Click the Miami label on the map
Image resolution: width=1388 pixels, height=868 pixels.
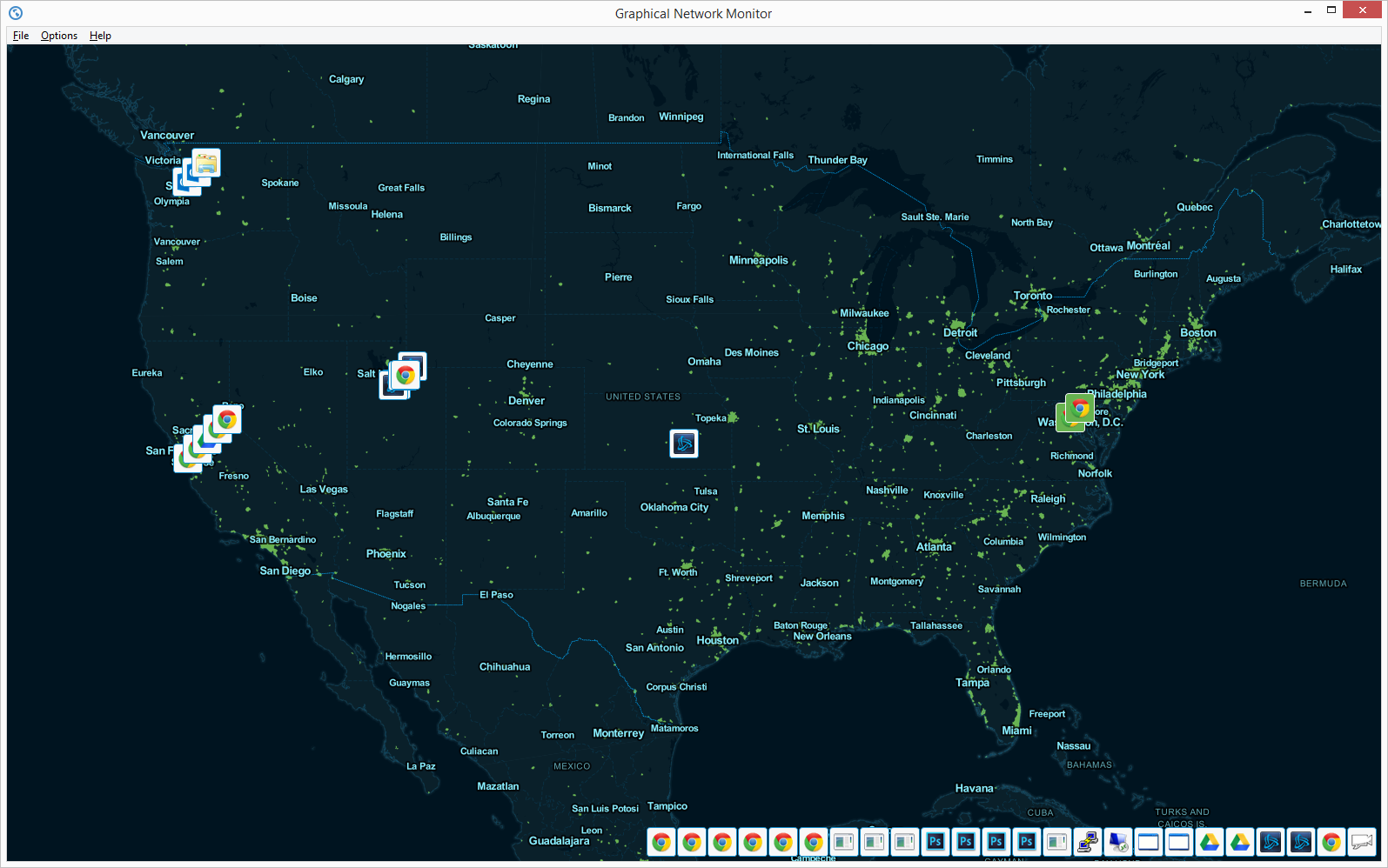1016,731
